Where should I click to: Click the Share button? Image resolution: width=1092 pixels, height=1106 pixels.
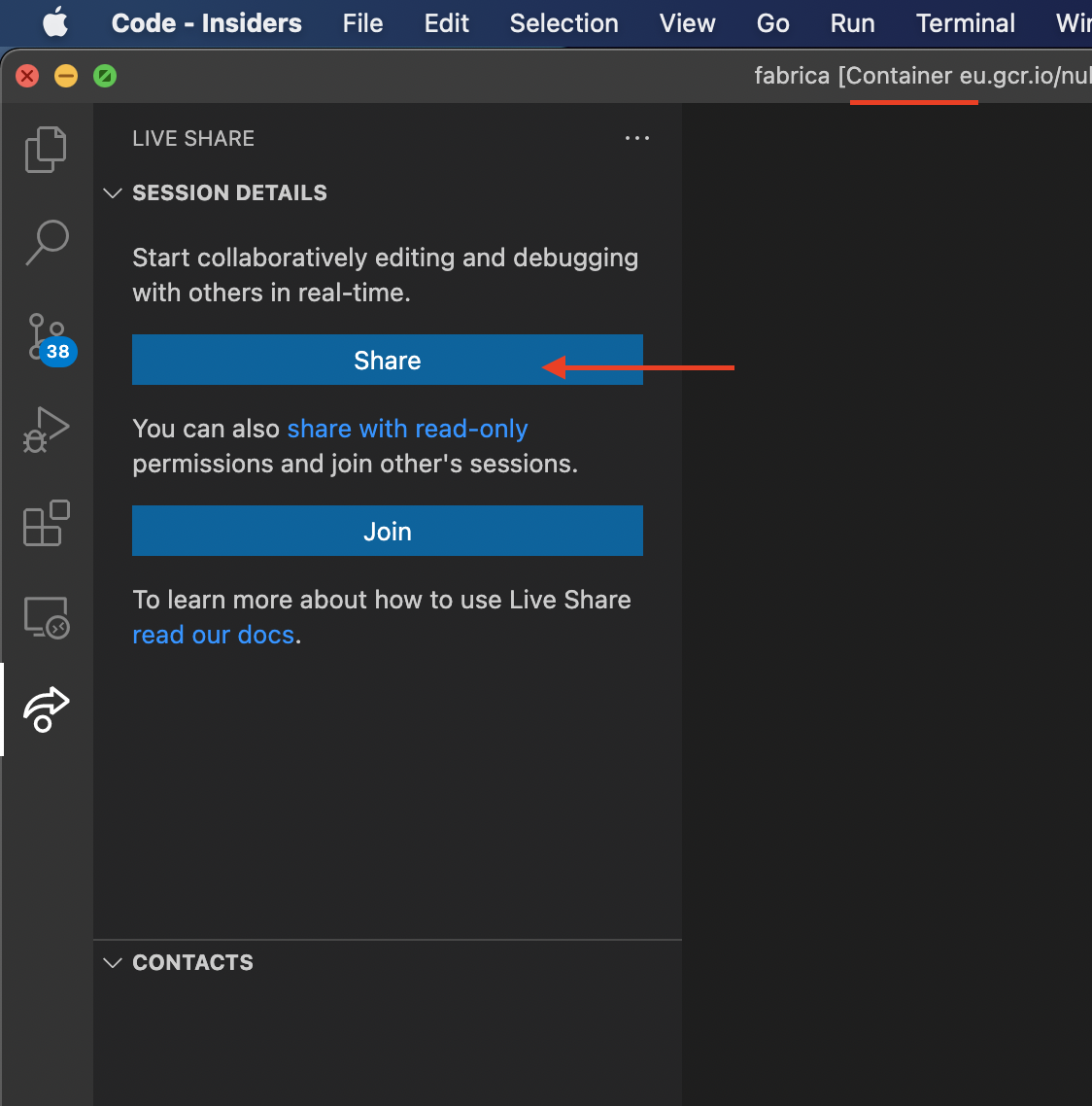tap(387, 360)
